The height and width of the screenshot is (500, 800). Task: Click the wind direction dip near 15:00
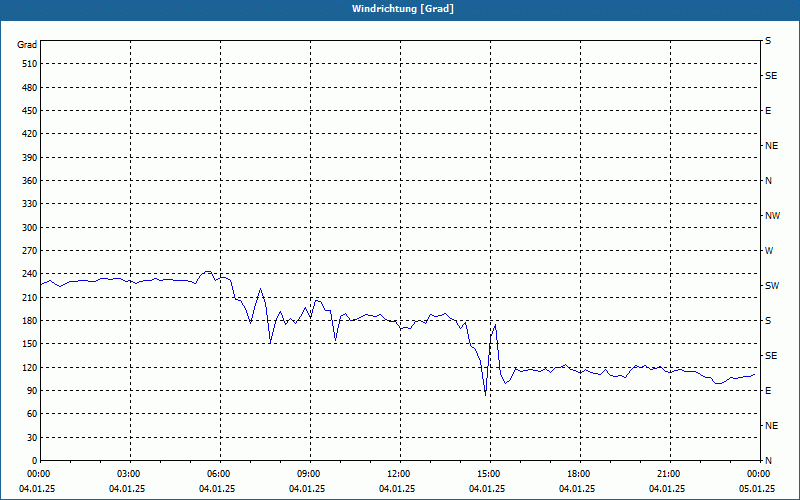point(485,394)
